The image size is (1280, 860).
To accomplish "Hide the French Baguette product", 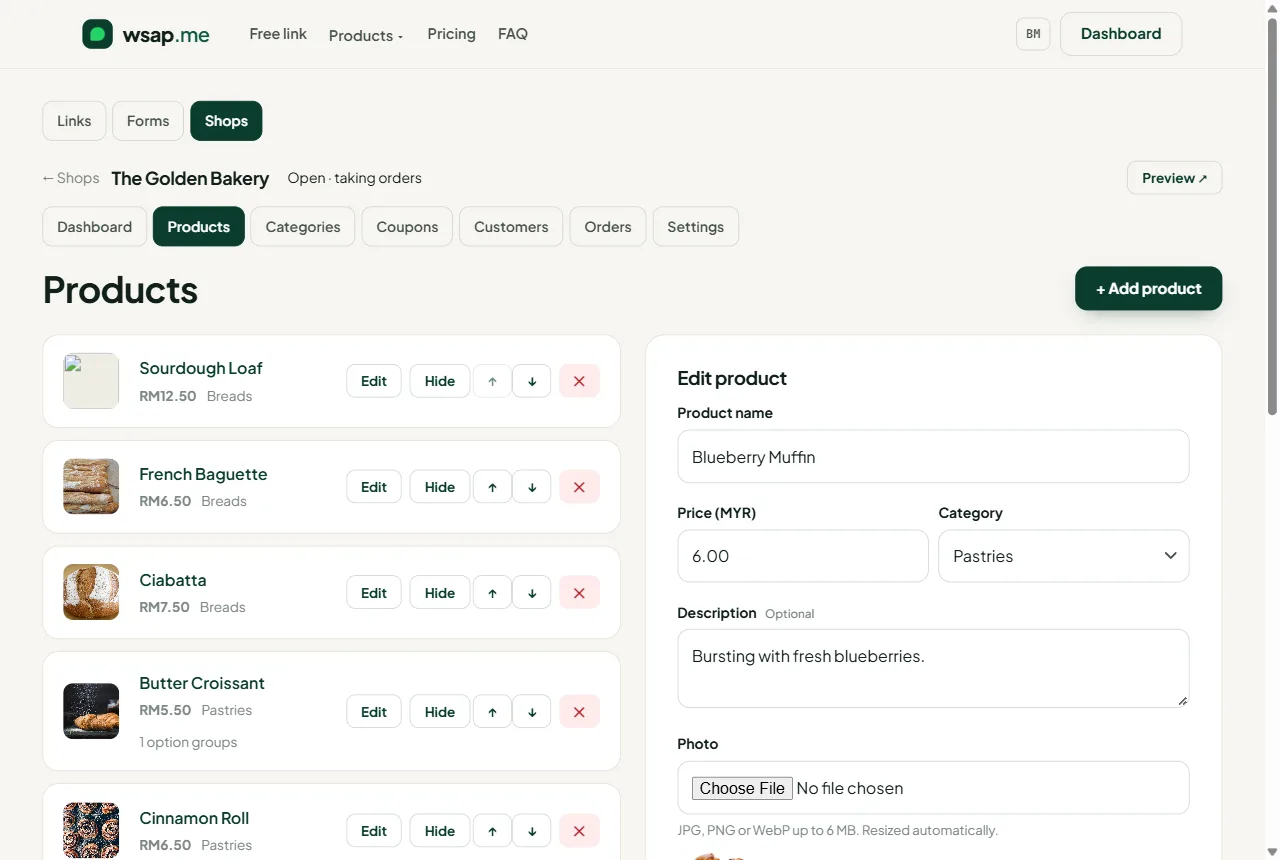I will [440, 487].
